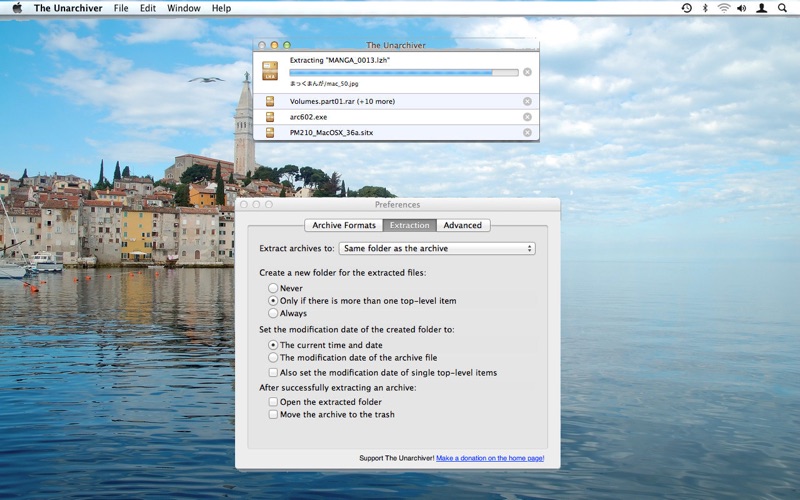Screen dimensions: 800x500
Task: Click the LZH archive file icon
Action: [270, 70]
